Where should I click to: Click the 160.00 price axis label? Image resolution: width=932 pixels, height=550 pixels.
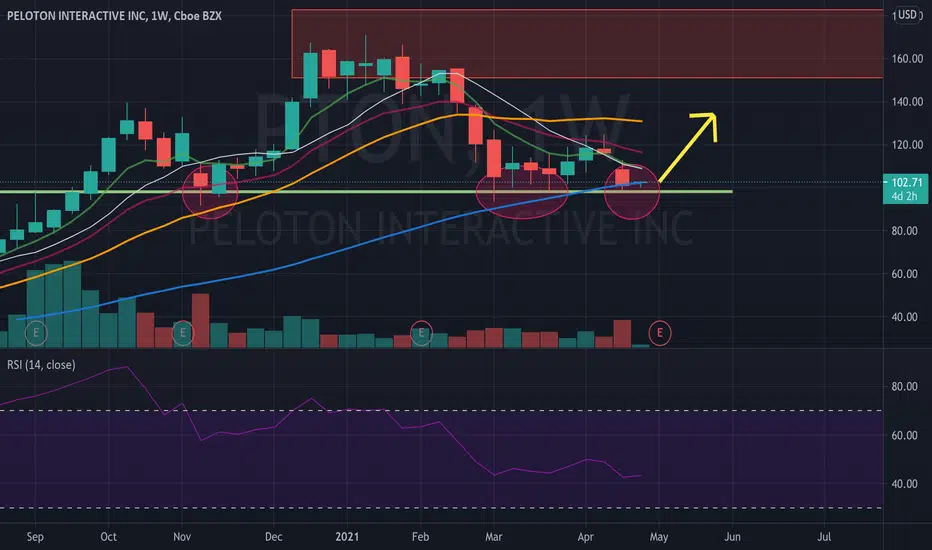pyautogui.click(x=907, y=58)
